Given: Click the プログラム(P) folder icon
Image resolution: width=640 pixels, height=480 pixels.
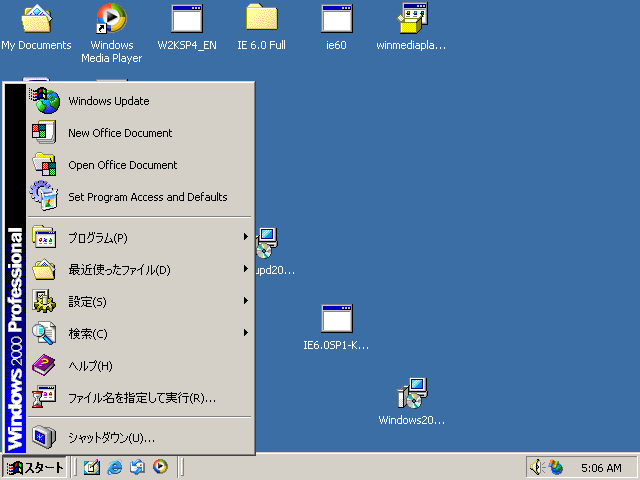Looking at the screenshot, I should click(x=44, y=237).
